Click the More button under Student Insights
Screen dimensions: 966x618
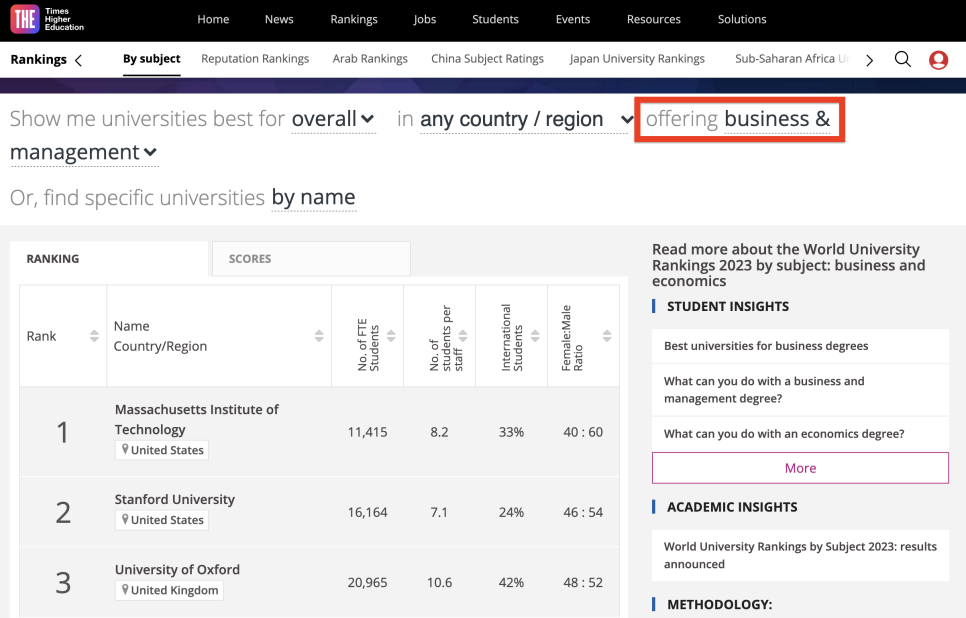(800, 468)
